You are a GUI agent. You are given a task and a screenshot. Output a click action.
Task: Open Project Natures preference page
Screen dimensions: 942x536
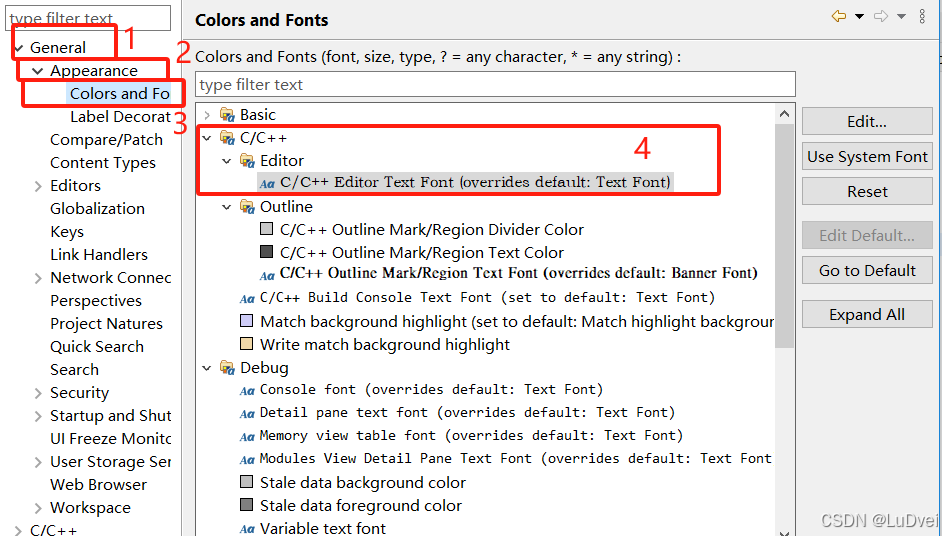(x=106, y=324)
